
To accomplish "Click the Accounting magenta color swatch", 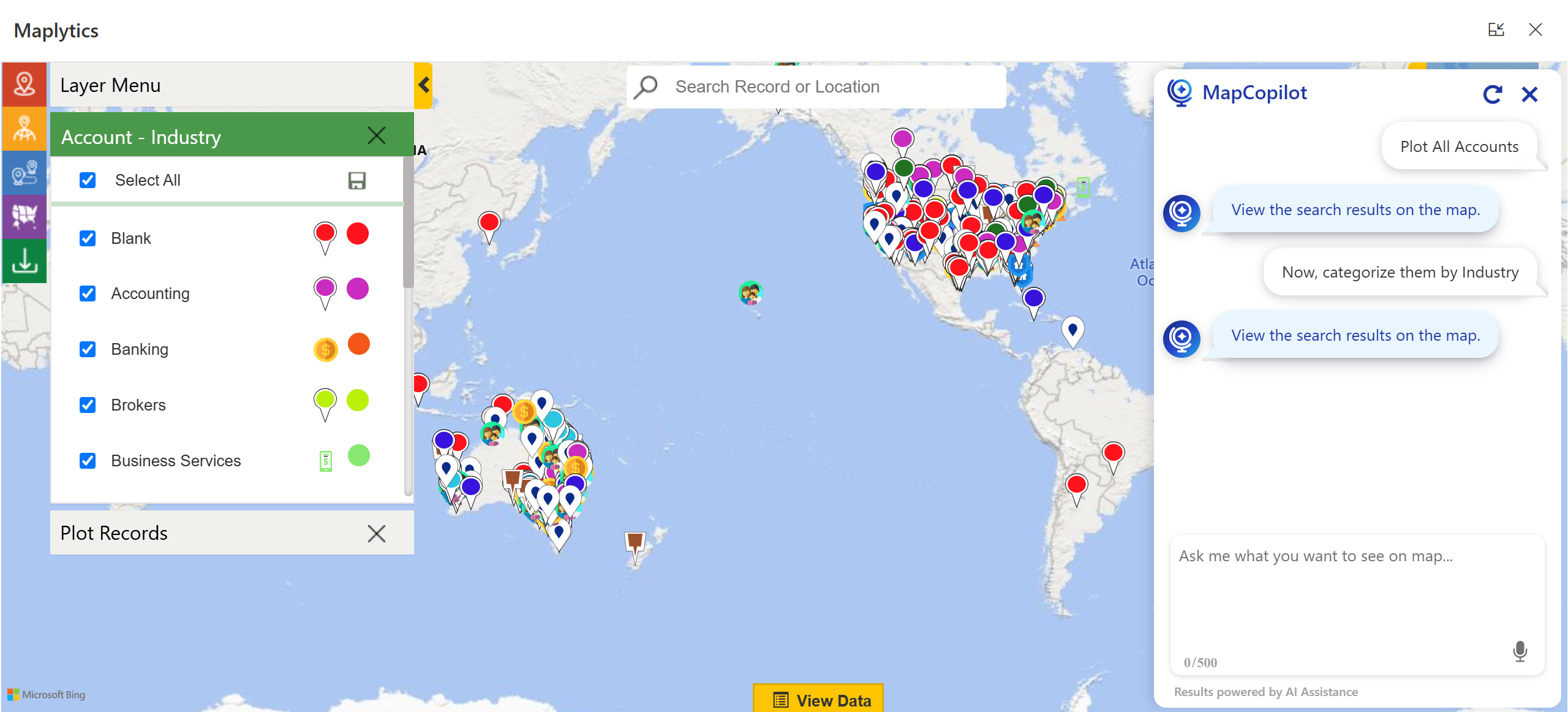I will click(358, 289).
